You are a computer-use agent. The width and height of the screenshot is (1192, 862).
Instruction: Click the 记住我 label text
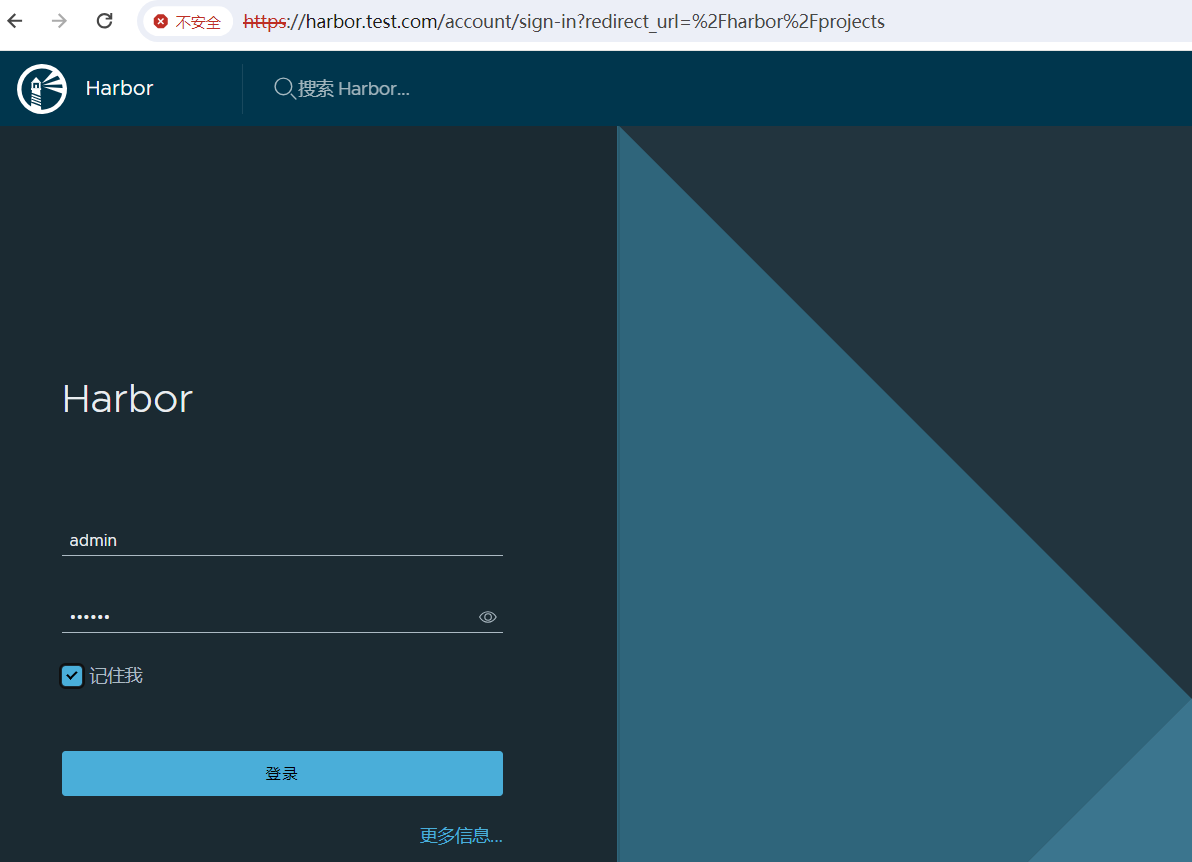tap(116, 676)
